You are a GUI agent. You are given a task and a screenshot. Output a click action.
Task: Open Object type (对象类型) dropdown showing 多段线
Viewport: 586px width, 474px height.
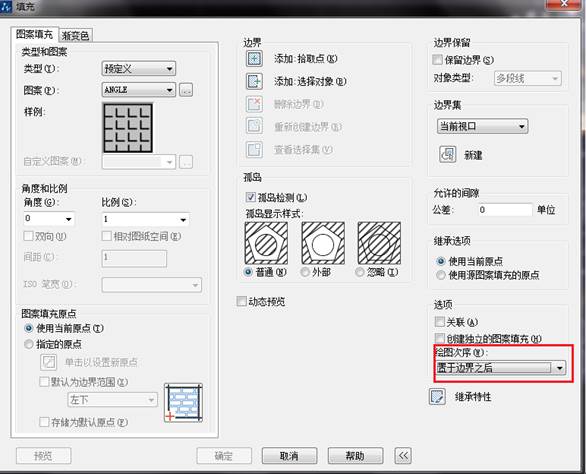528,79
